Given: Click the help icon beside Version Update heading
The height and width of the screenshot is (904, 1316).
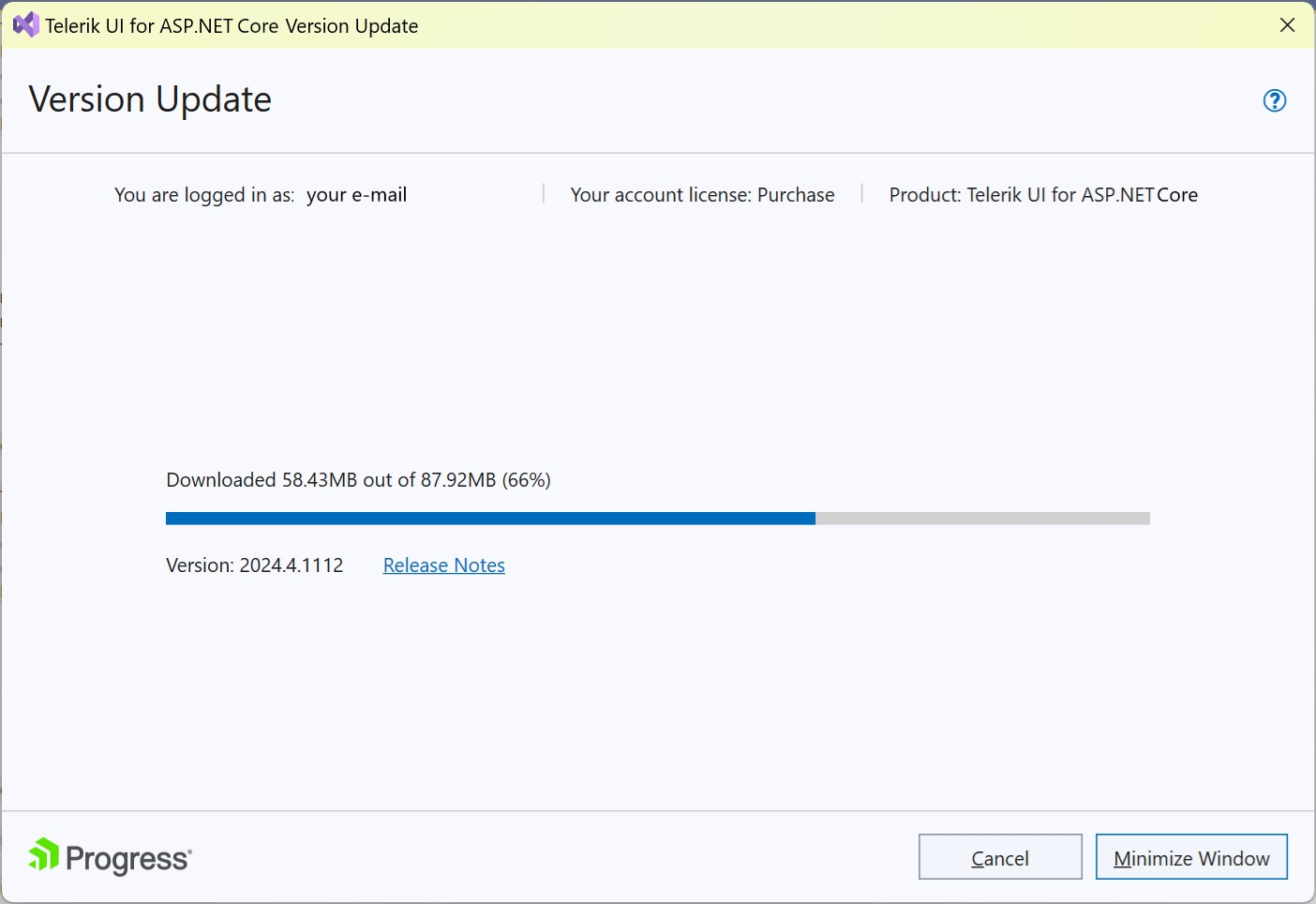Looking at the screenshot, I should [x=1274, y=100].
